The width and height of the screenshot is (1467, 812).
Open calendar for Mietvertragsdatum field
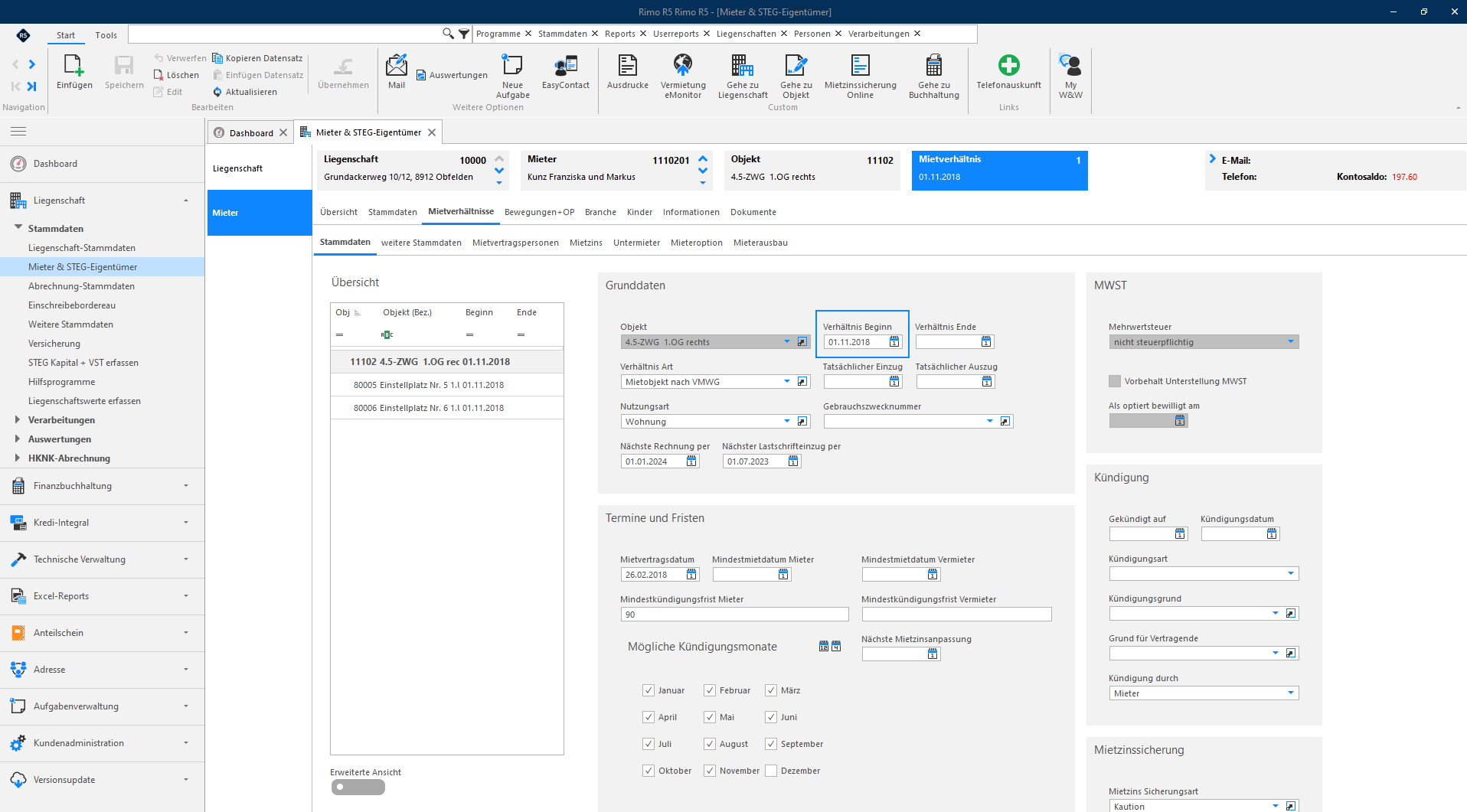(692, 575)
